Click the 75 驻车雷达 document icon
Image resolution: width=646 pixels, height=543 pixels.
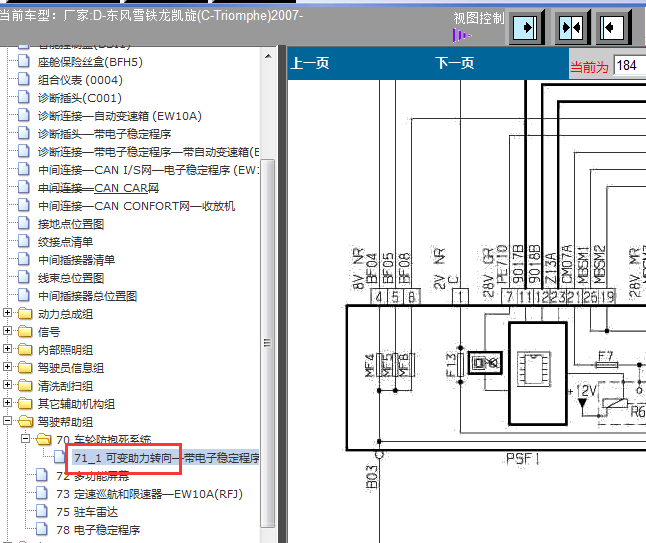42,511
